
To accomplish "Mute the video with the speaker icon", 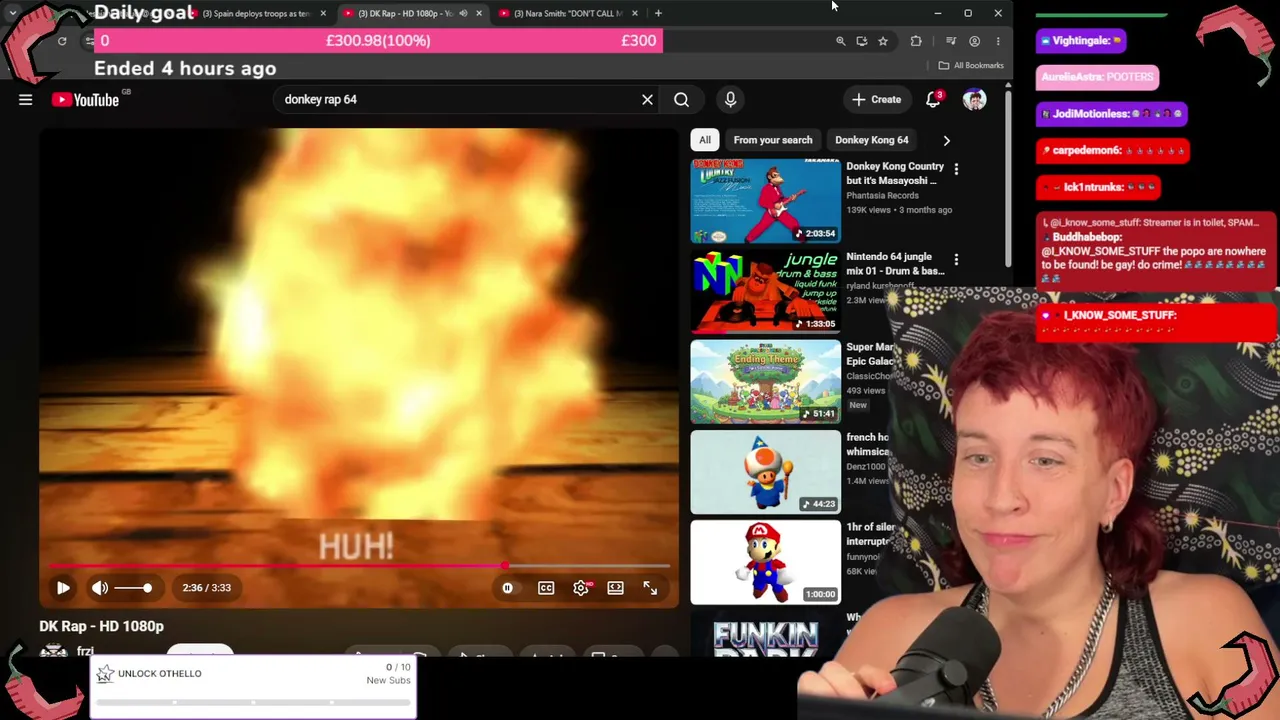I will point(100,588).
